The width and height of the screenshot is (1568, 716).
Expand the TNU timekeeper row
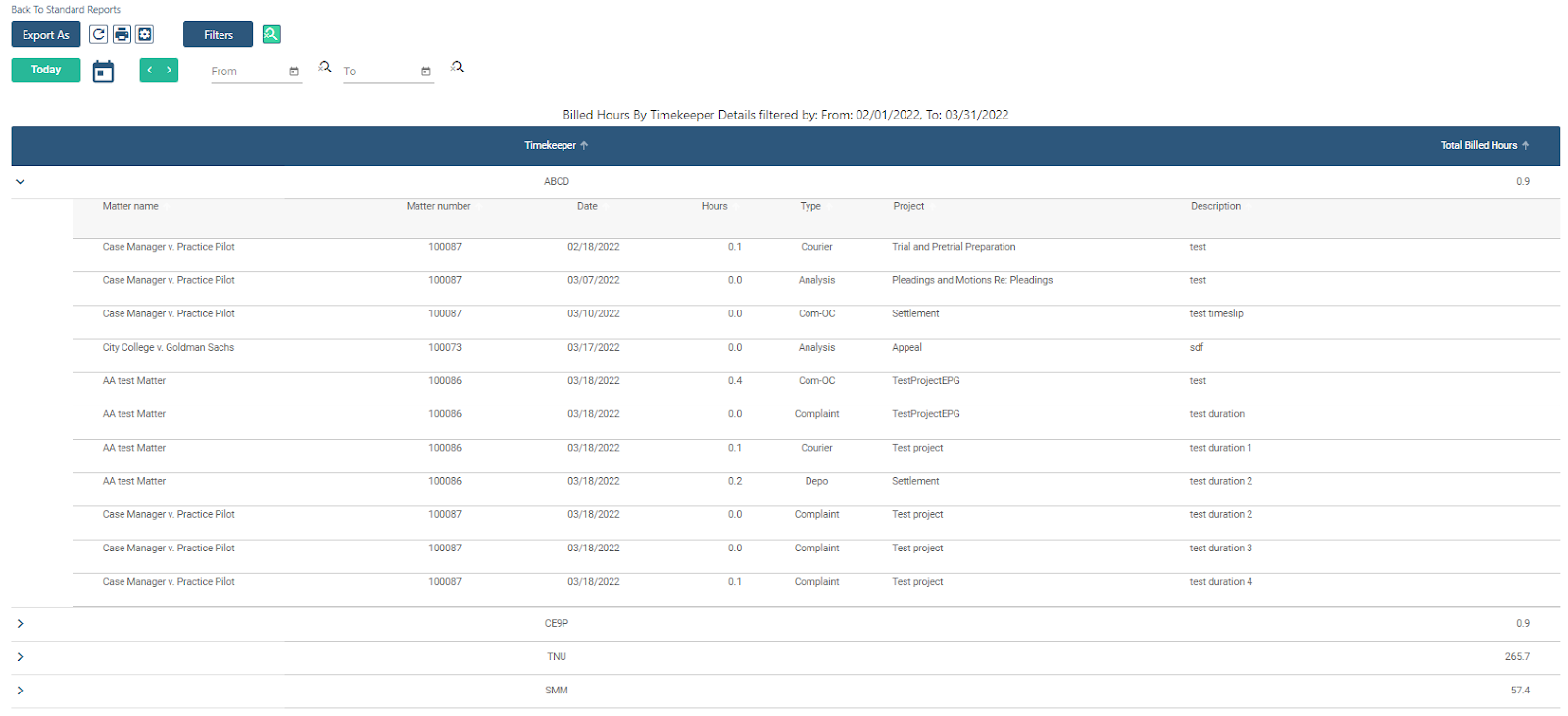click(20, 656)
